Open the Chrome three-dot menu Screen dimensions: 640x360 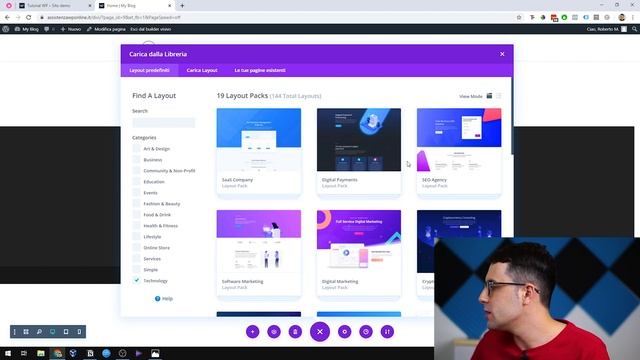[x=633, y=18]
